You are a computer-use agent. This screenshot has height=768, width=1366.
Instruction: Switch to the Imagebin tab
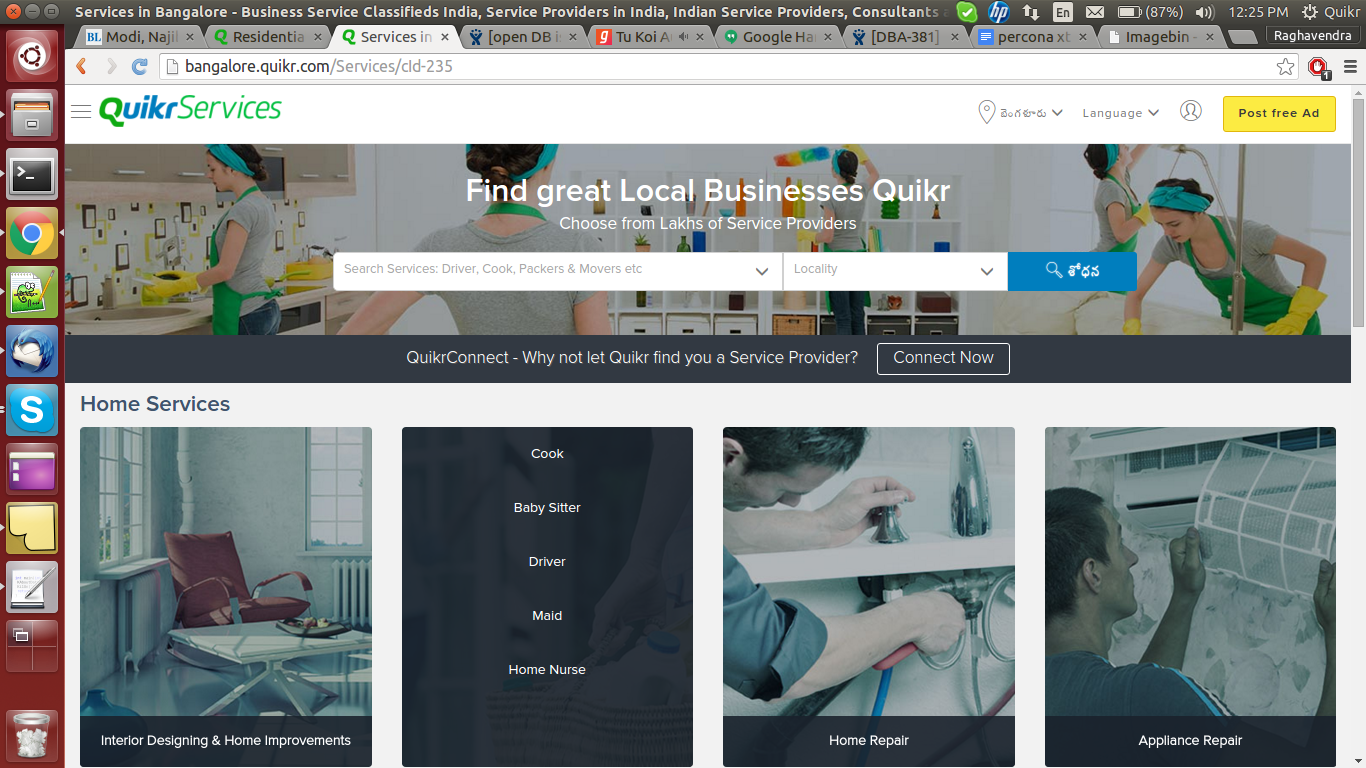[1162, 37]
